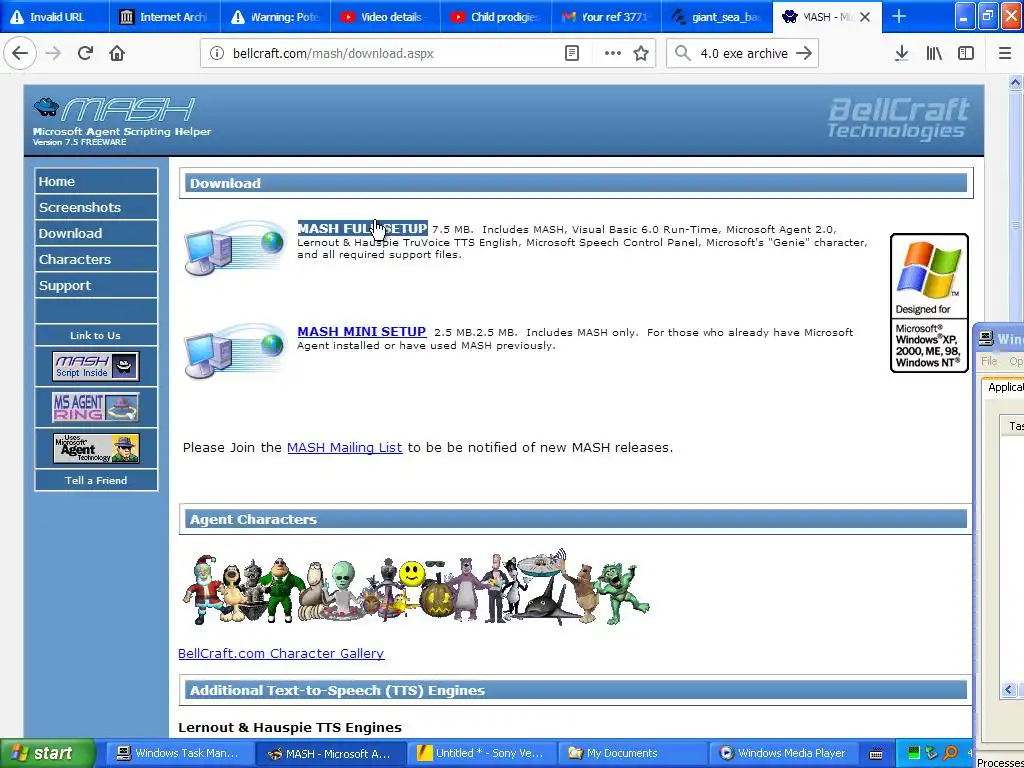
Task: Click the computer-globe icon beside Mini Setup
Action: pos(235,351)
